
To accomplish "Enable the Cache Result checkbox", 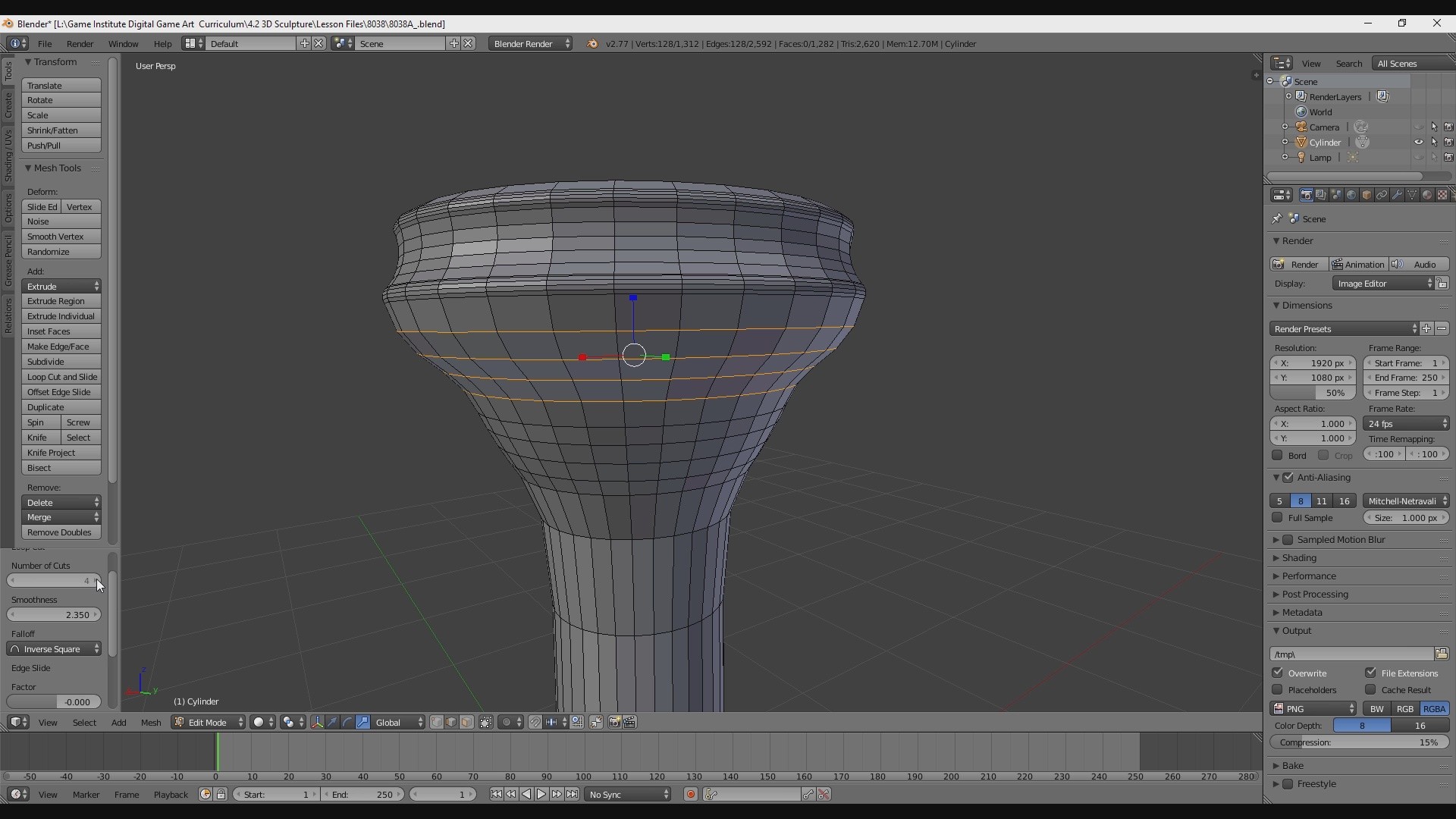I will pyautogui.click(x=1371, y=690).
